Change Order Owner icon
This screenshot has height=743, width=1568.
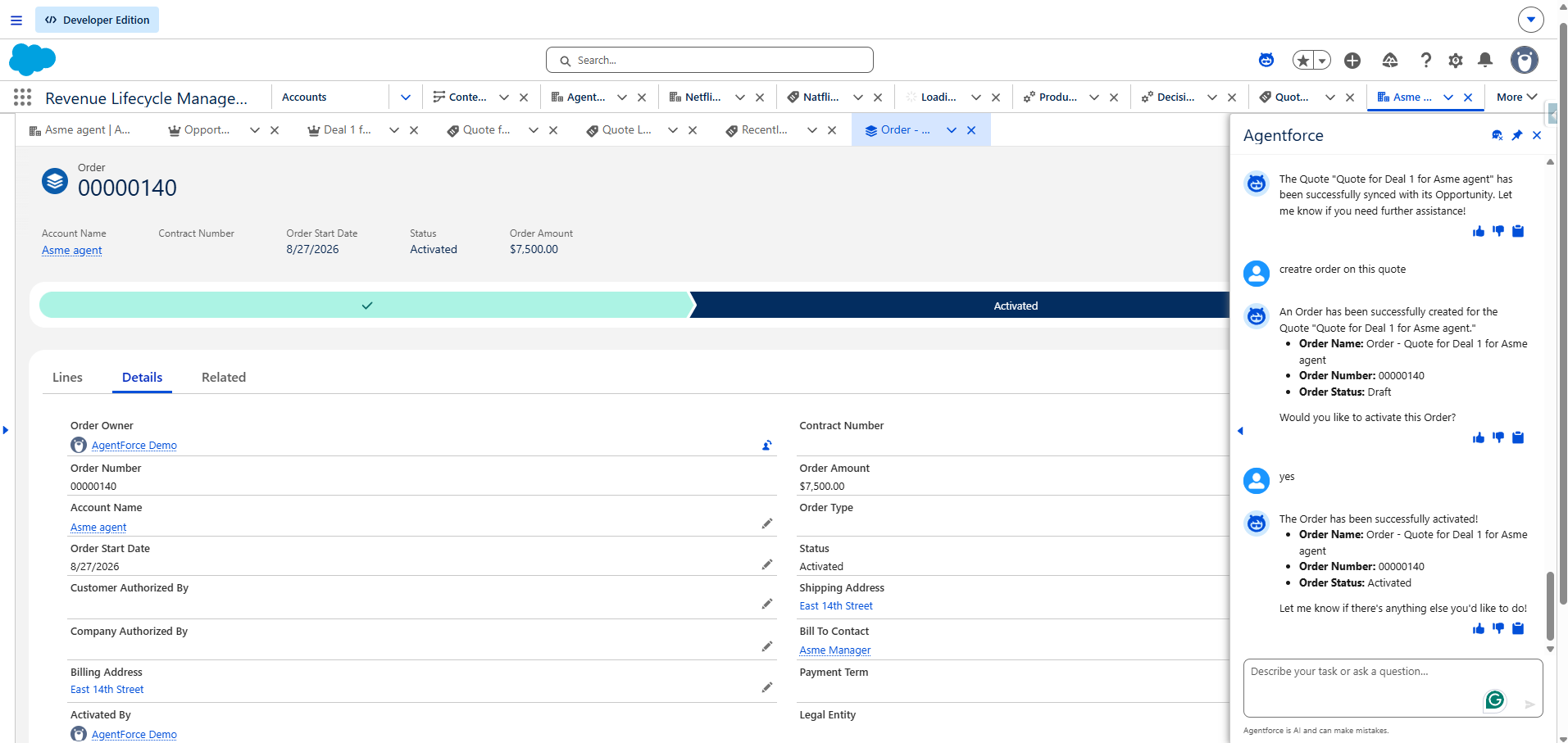click(767, 446)
